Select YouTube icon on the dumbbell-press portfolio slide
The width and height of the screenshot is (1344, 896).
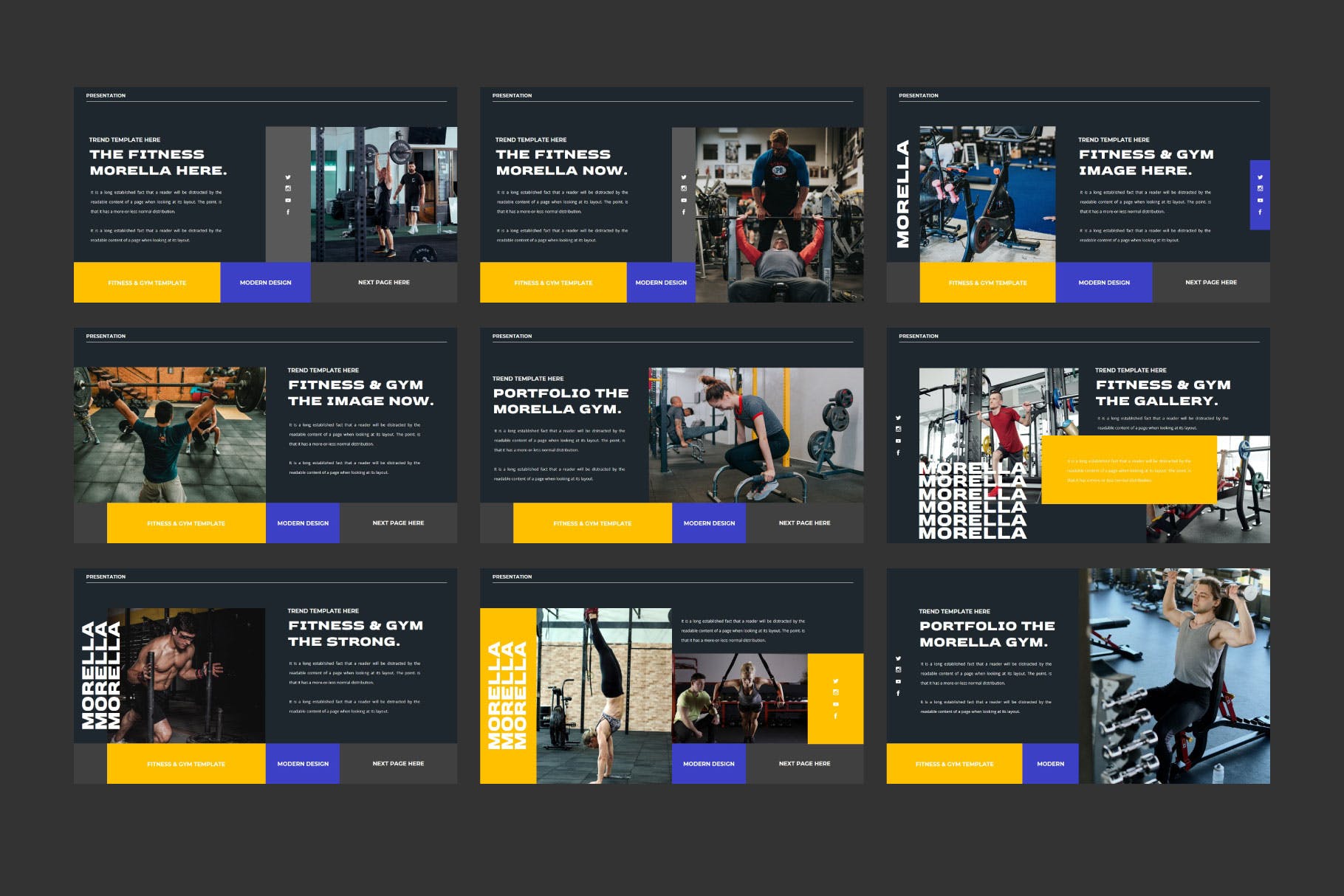point(898,681)
